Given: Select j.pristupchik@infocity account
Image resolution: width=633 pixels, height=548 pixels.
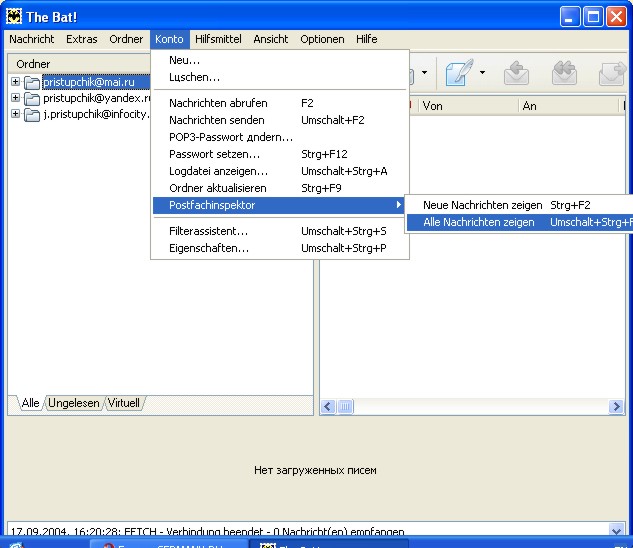Looking at the screenshot, I should pyautogui.click(x=96, y=114).
